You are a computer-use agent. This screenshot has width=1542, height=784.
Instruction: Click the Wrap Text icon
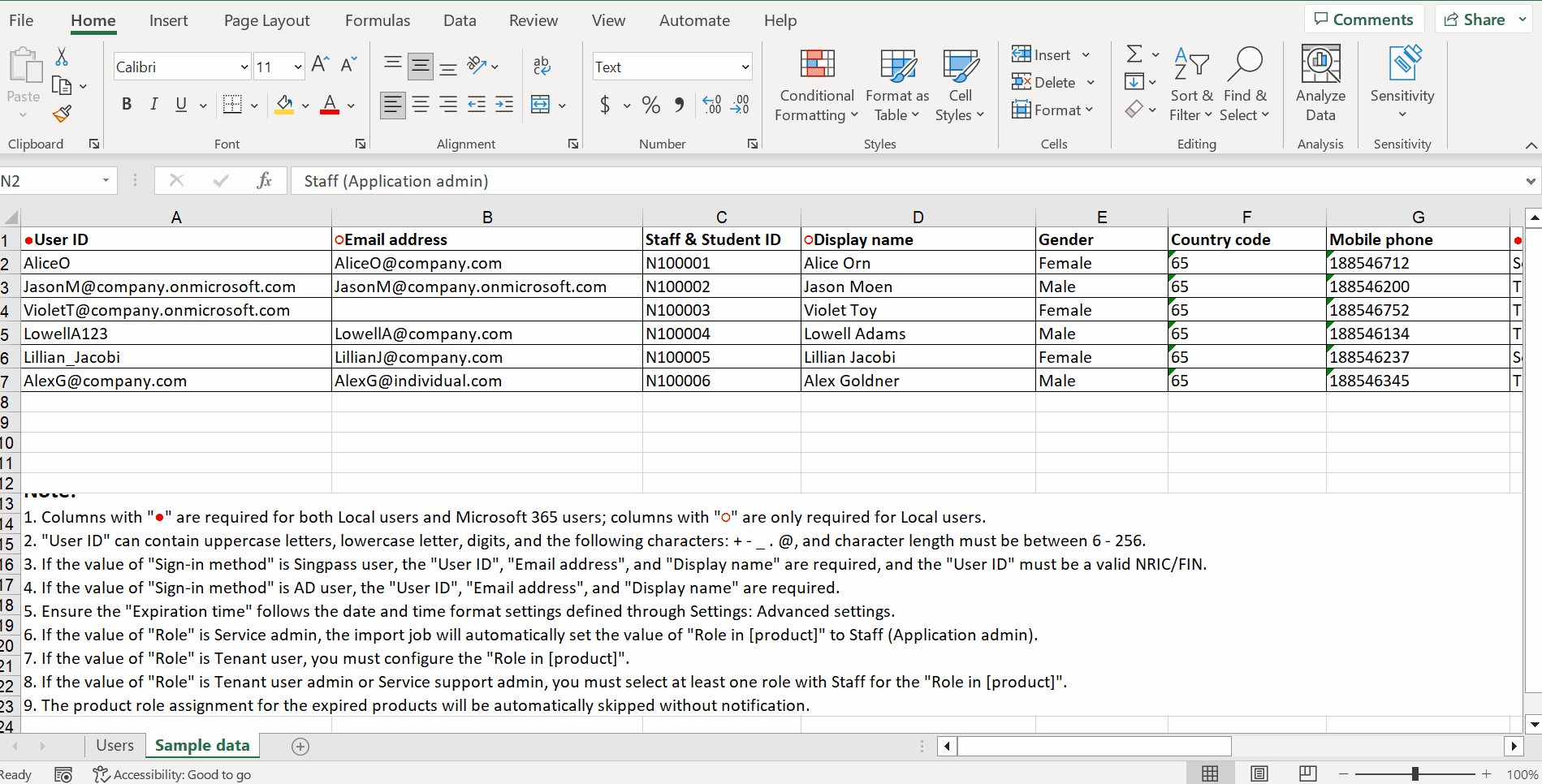click(x=542, y=66)
